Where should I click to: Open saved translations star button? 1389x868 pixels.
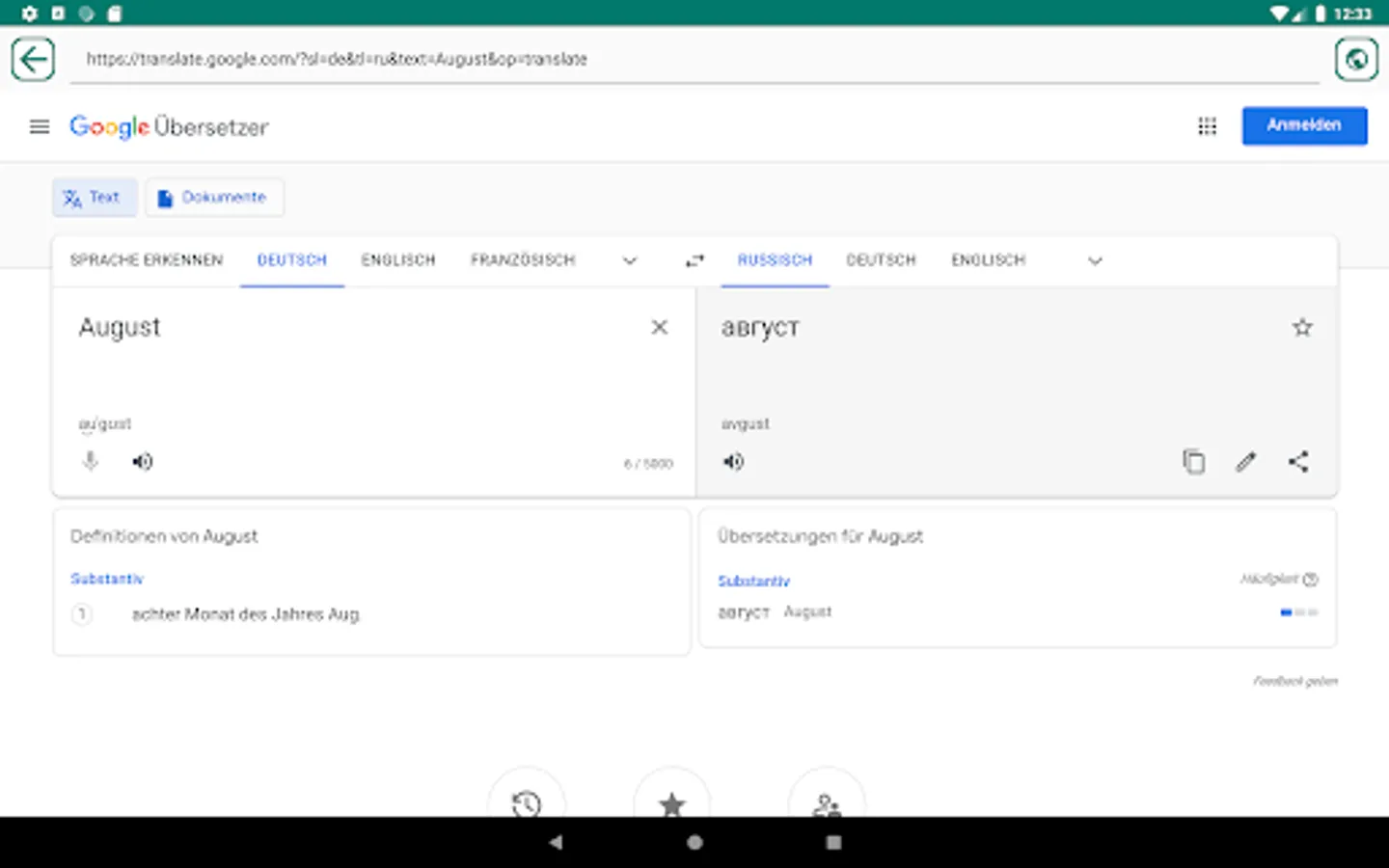pos(672,802)
